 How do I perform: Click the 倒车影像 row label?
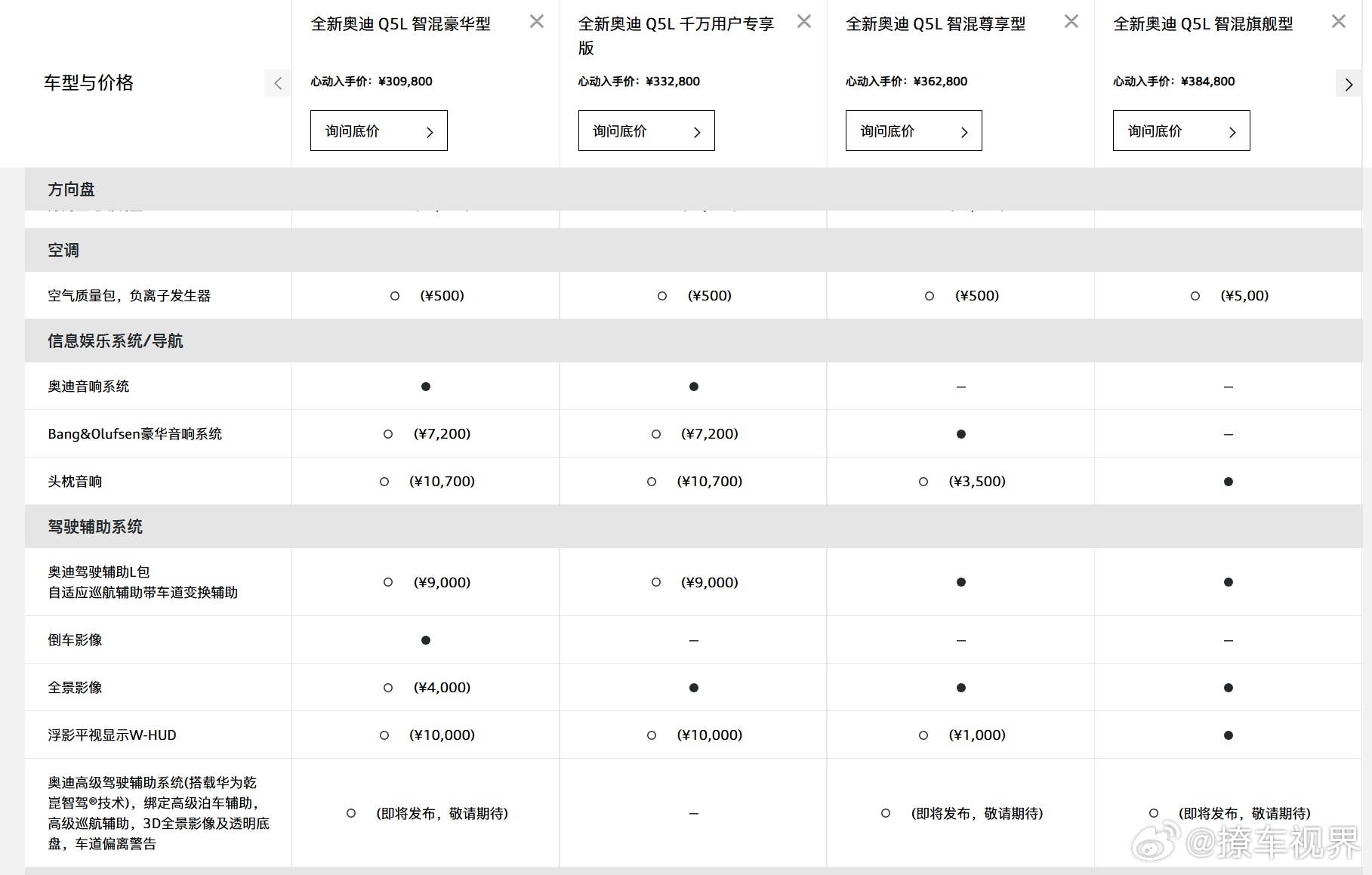[x=75, y=640]
